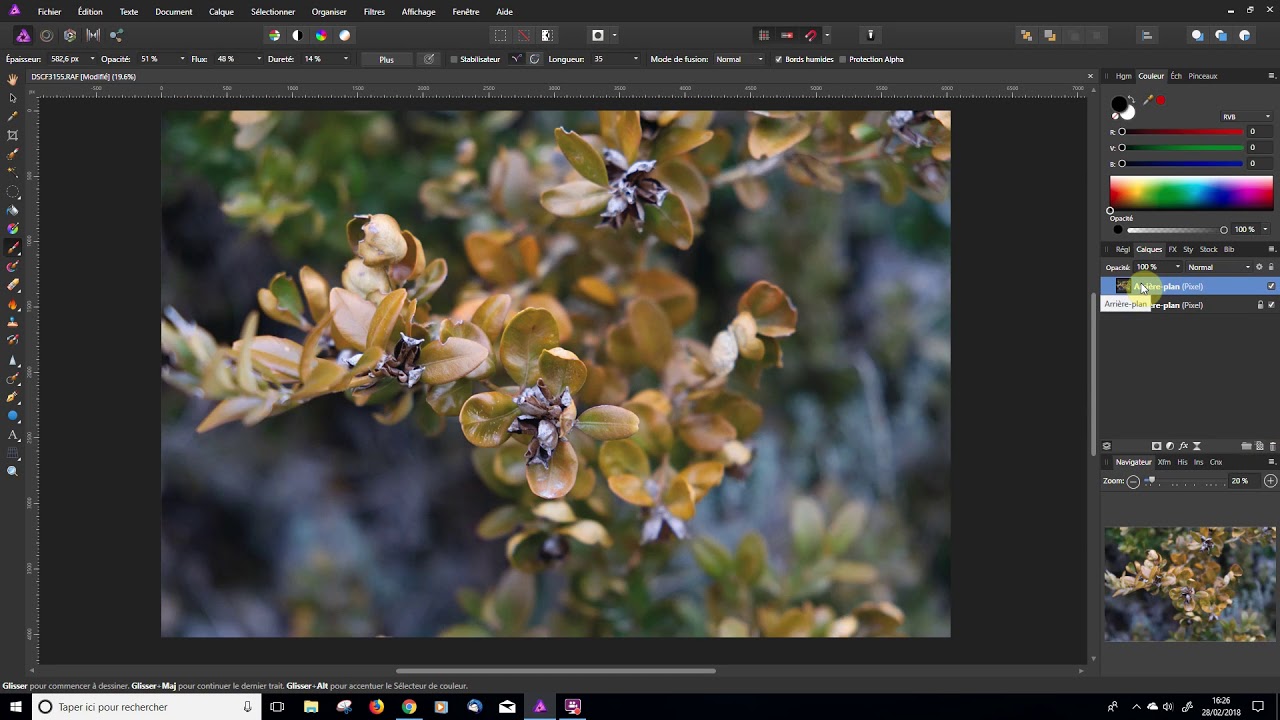Screen dimensions: 1280x720
Task: Select the Paint Brush tool
Action: tap(13, 247)
